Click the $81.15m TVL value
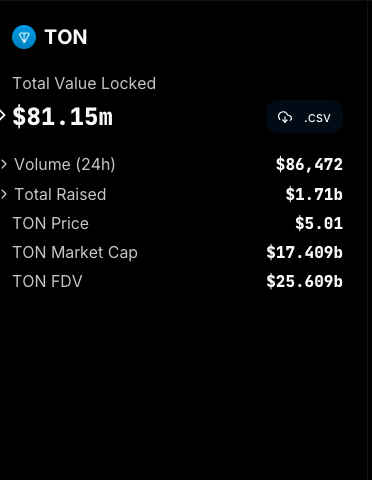 tap(63, 117)
